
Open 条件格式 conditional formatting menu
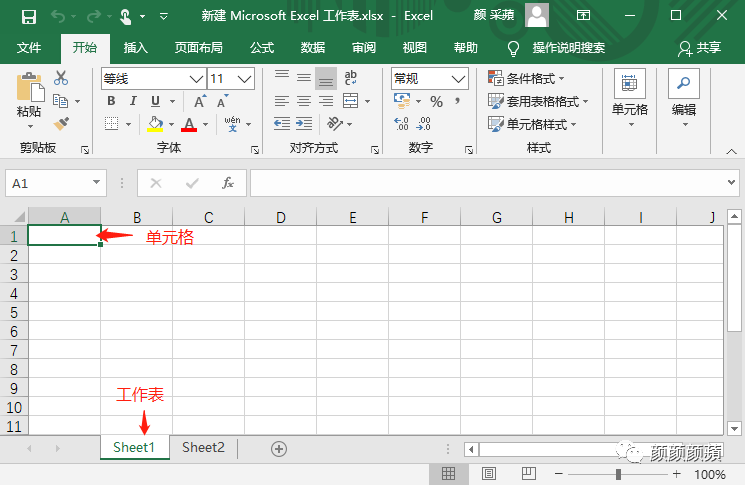[x=526, y=78]
